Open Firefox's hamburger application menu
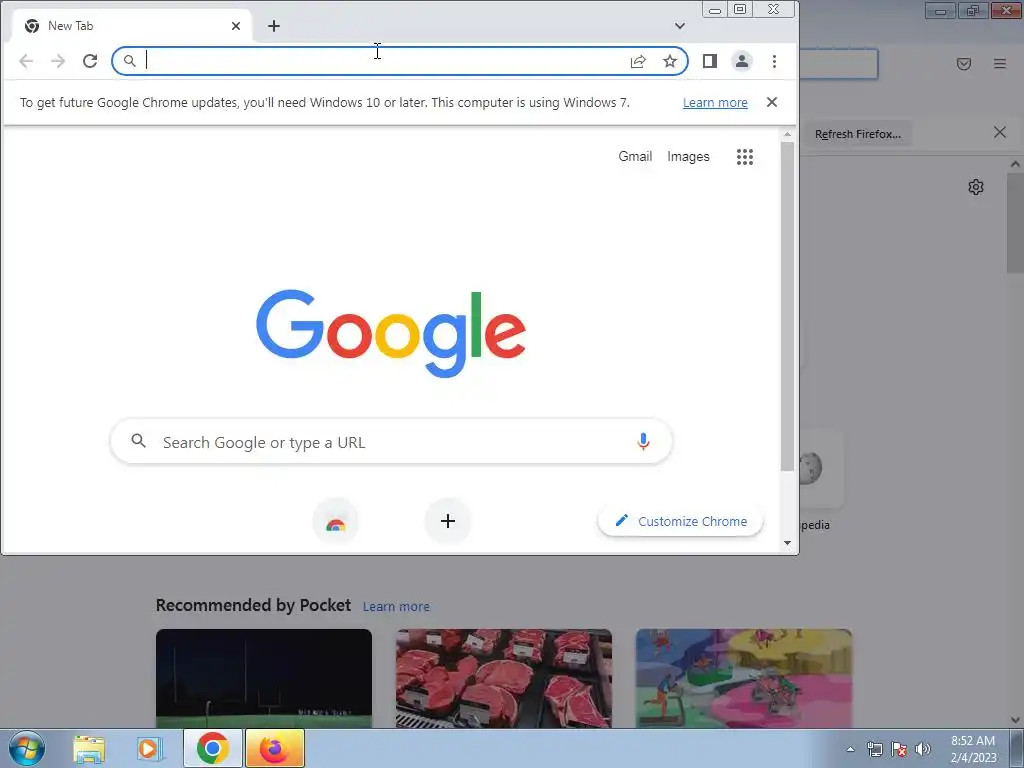This screenshot has width=1024, height=768. pyautogui.click(x=1000, y=63)
